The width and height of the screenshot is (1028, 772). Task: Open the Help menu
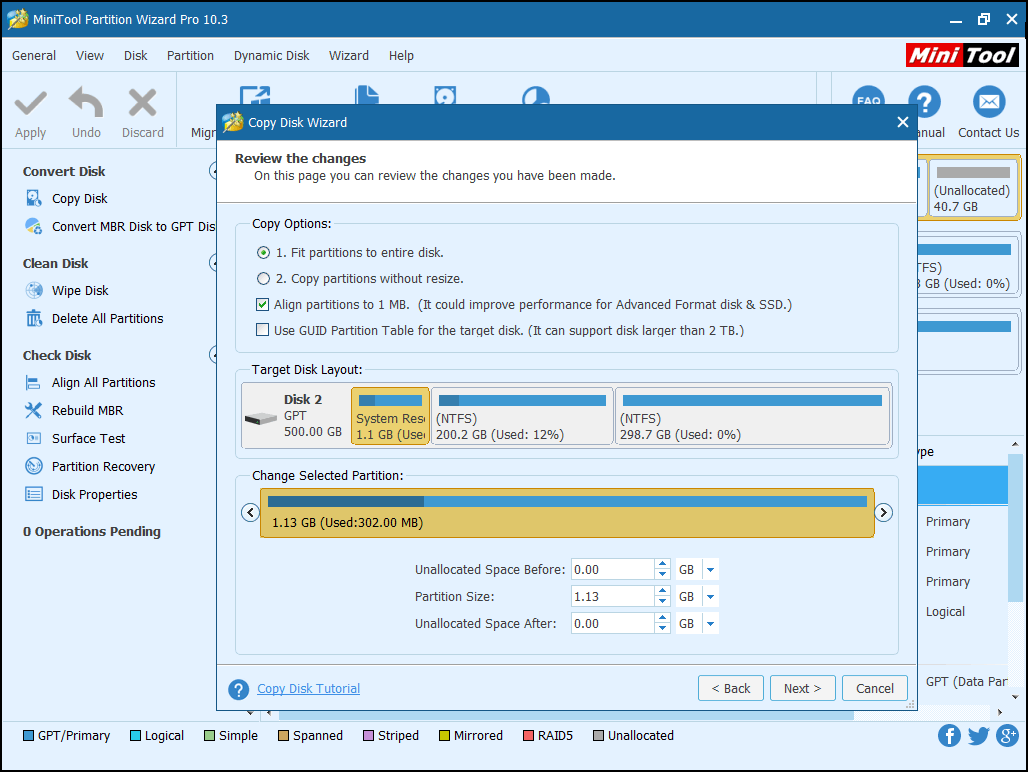point(401,56)
